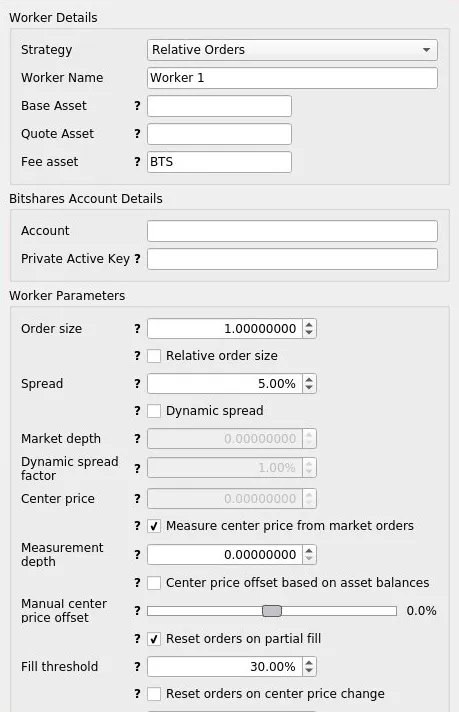Viewport: 459px width, 712px height.
Task: Open the Fill threshold help icon
Action: (137, 667)
